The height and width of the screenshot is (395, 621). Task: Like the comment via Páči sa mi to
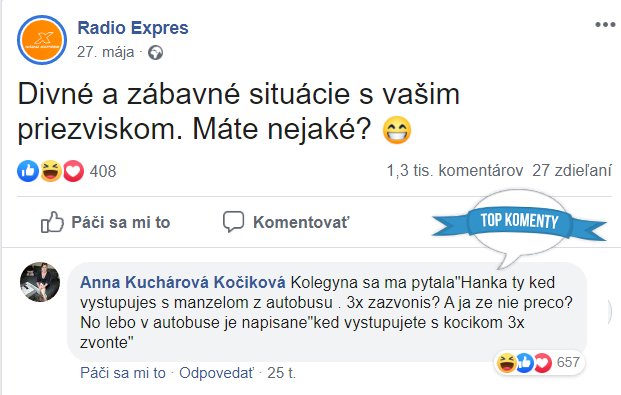point(123,373)
